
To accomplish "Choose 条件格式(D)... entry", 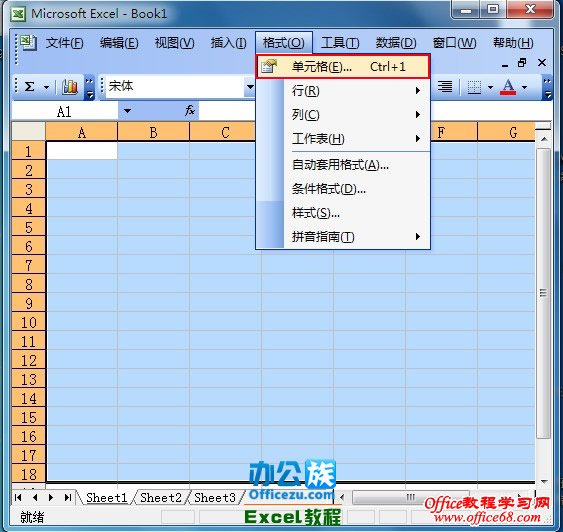I will pyautogui.click(x=343, y=189).
